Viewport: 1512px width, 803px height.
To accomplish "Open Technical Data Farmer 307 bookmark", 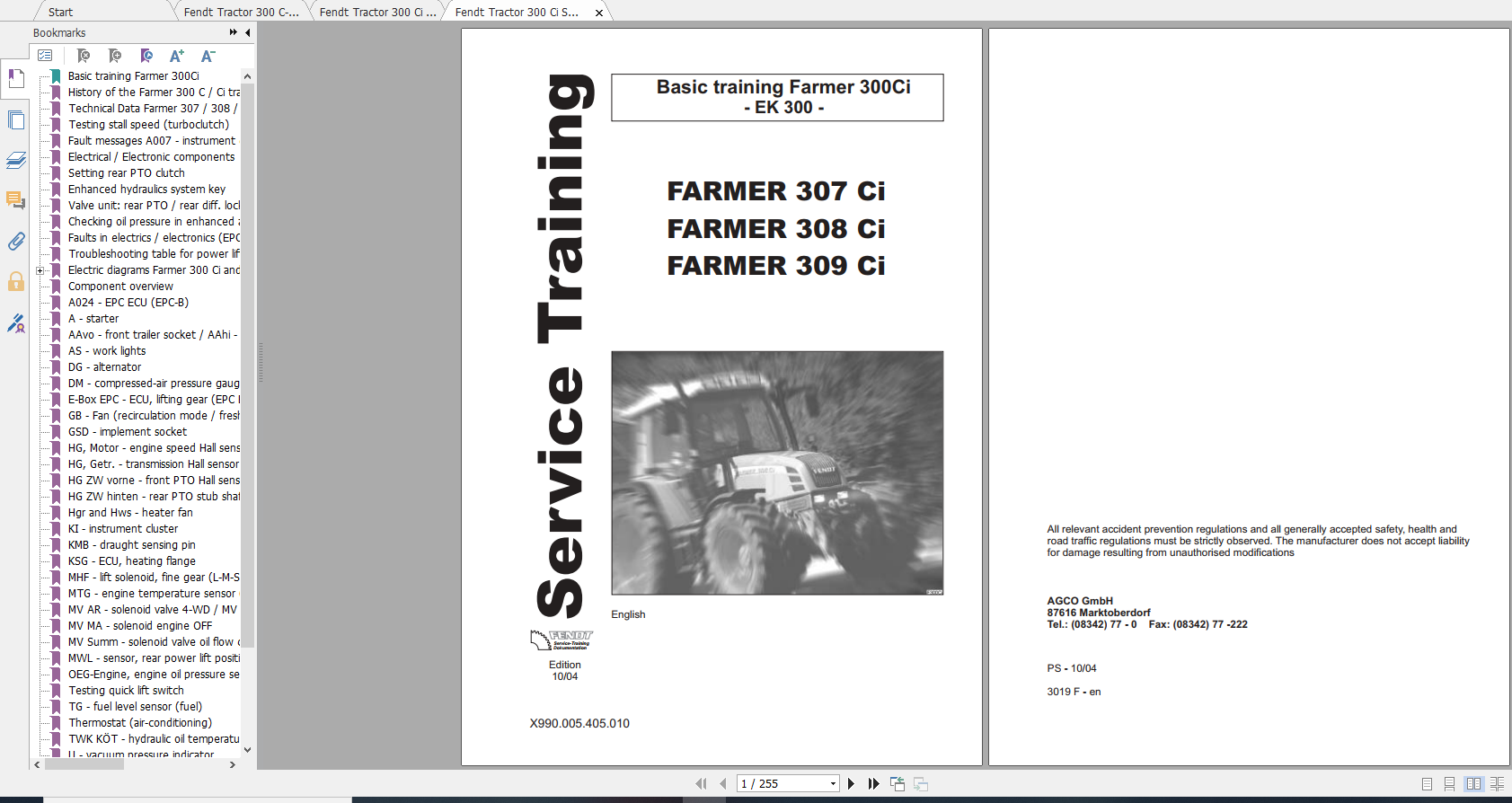I will 154,109.
